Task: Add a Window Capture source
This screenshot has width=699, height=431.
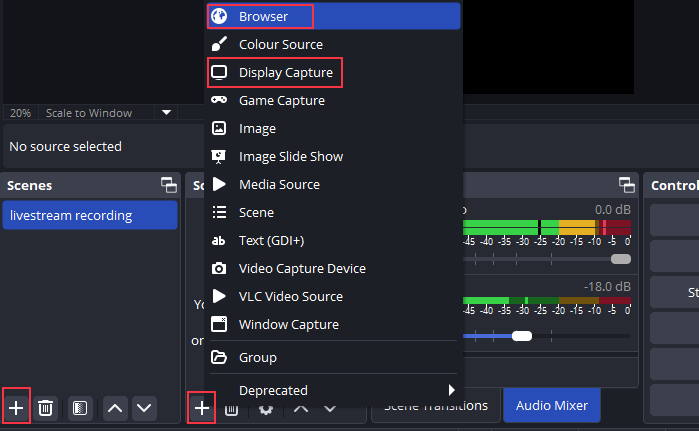Action: 288,325
